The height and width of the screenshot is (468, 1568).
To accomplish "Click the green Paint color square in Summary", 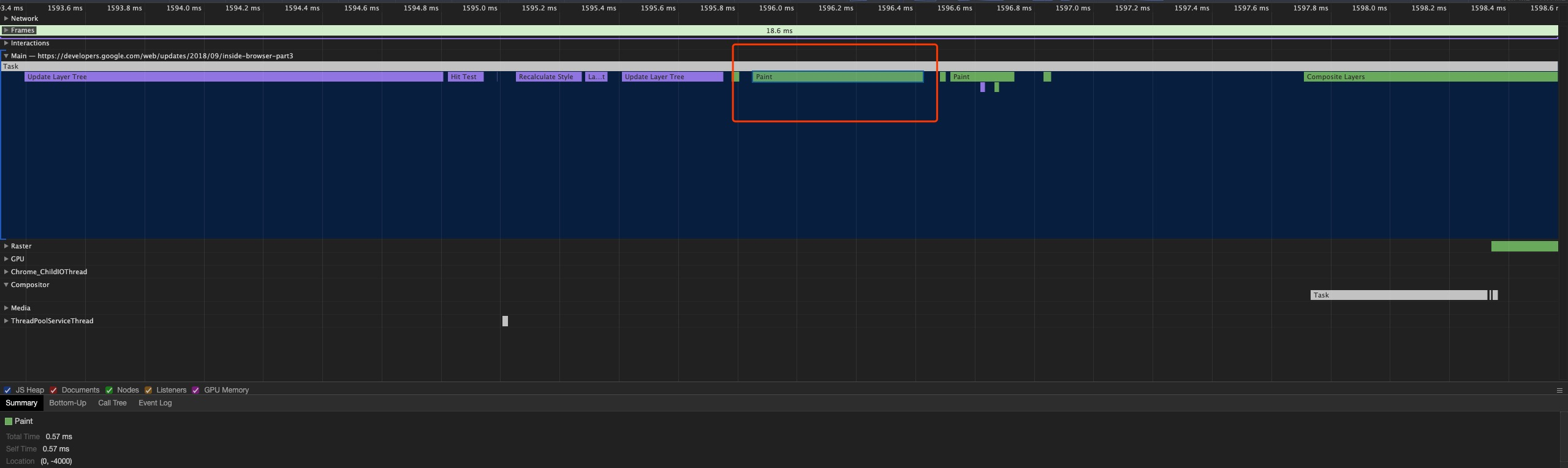I will (9, 421).
